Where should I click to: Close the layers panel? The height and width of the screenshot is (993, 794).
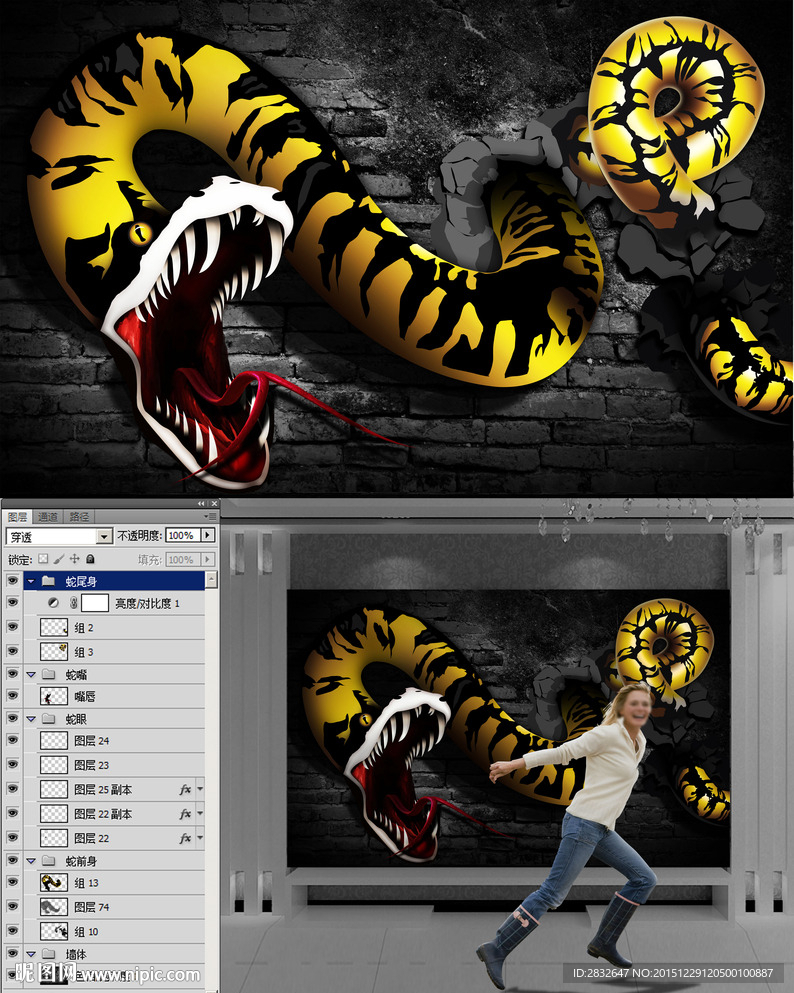215,503
